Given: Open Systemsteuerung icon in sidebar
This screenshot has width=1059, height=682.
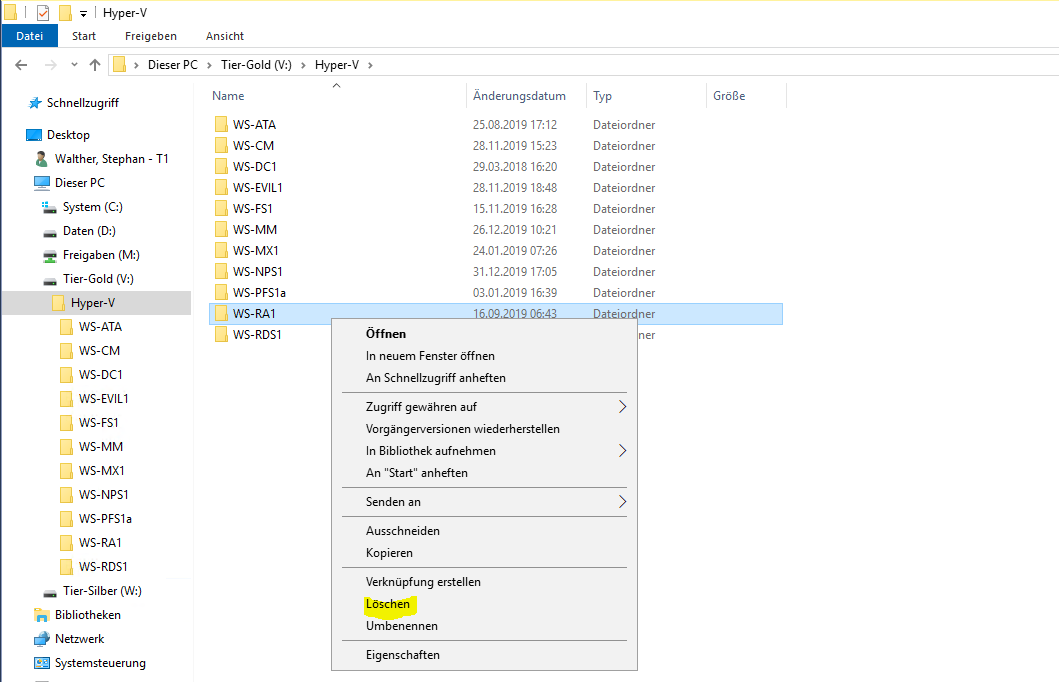Looking at the screenshot, I should [x=42, y=663].
